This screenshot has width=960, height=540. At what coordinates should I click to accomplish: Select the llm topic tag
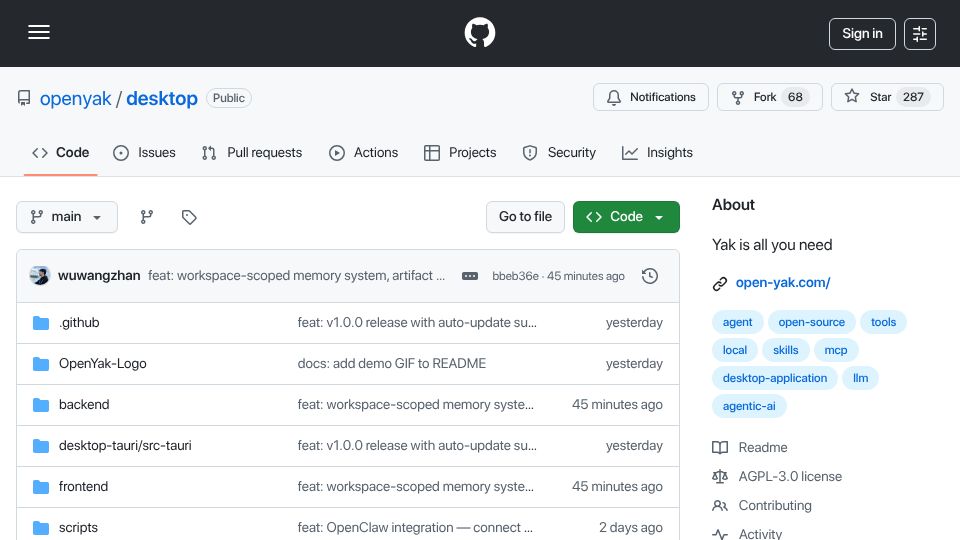(860, 378)
